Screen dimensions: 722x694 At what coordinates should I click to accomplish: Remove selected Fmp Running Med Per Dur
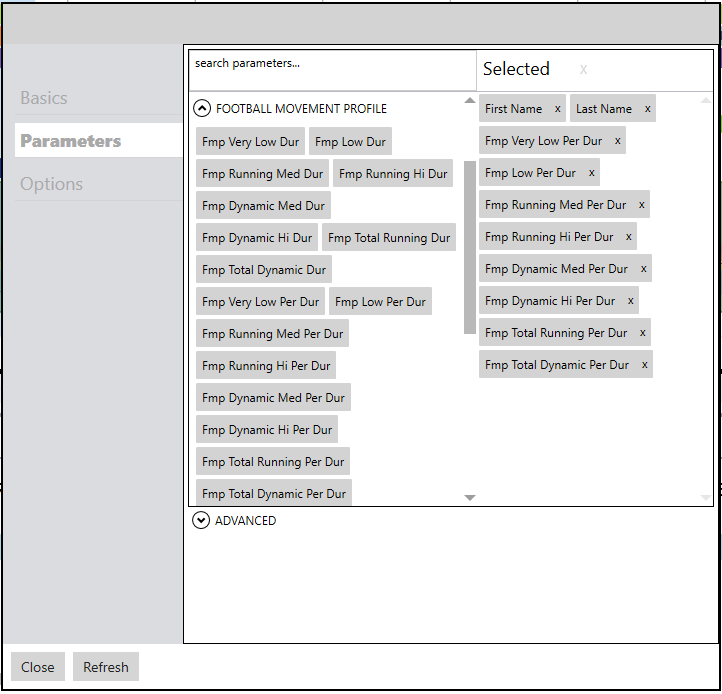641,205
